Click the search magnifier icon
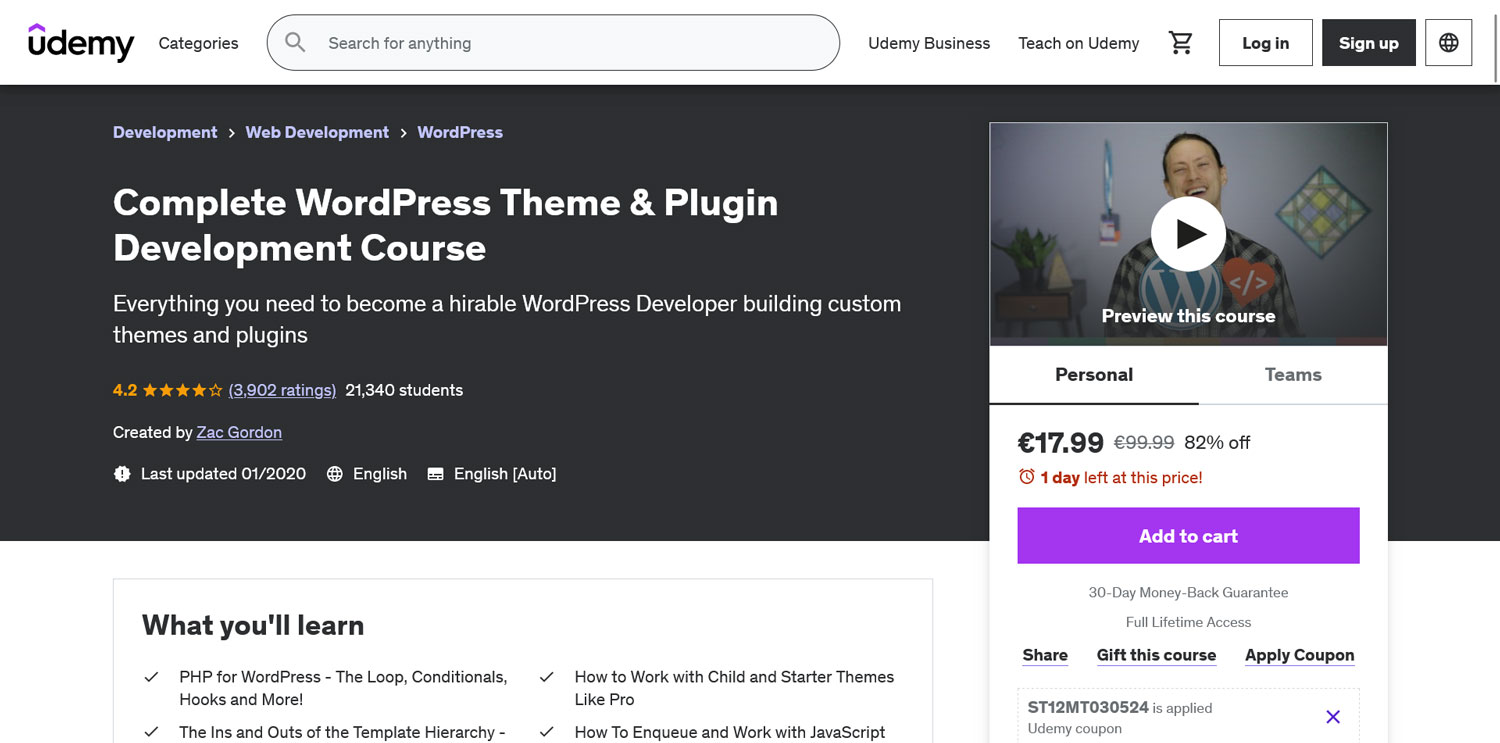 pyautogui.click(x=295, y=43)
